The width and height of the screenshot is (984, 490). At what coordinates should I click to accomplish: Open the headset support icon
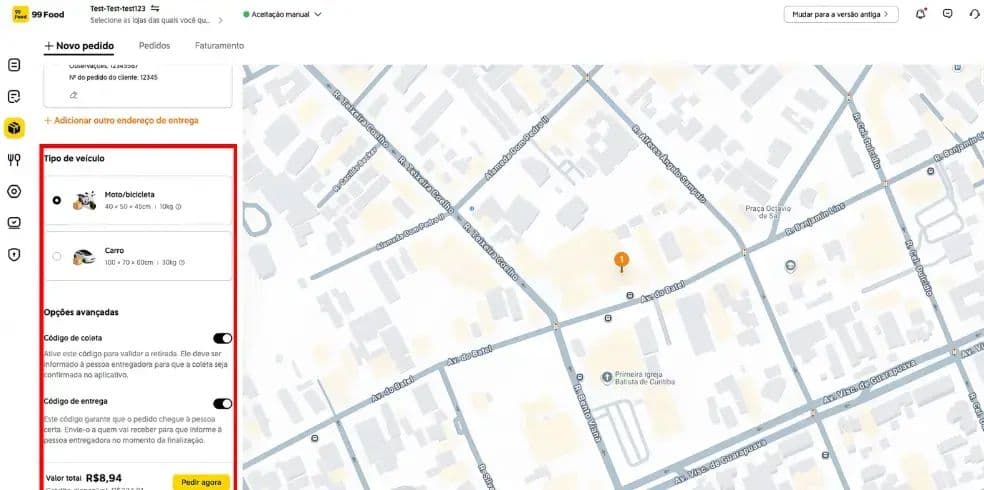(975, 14)
